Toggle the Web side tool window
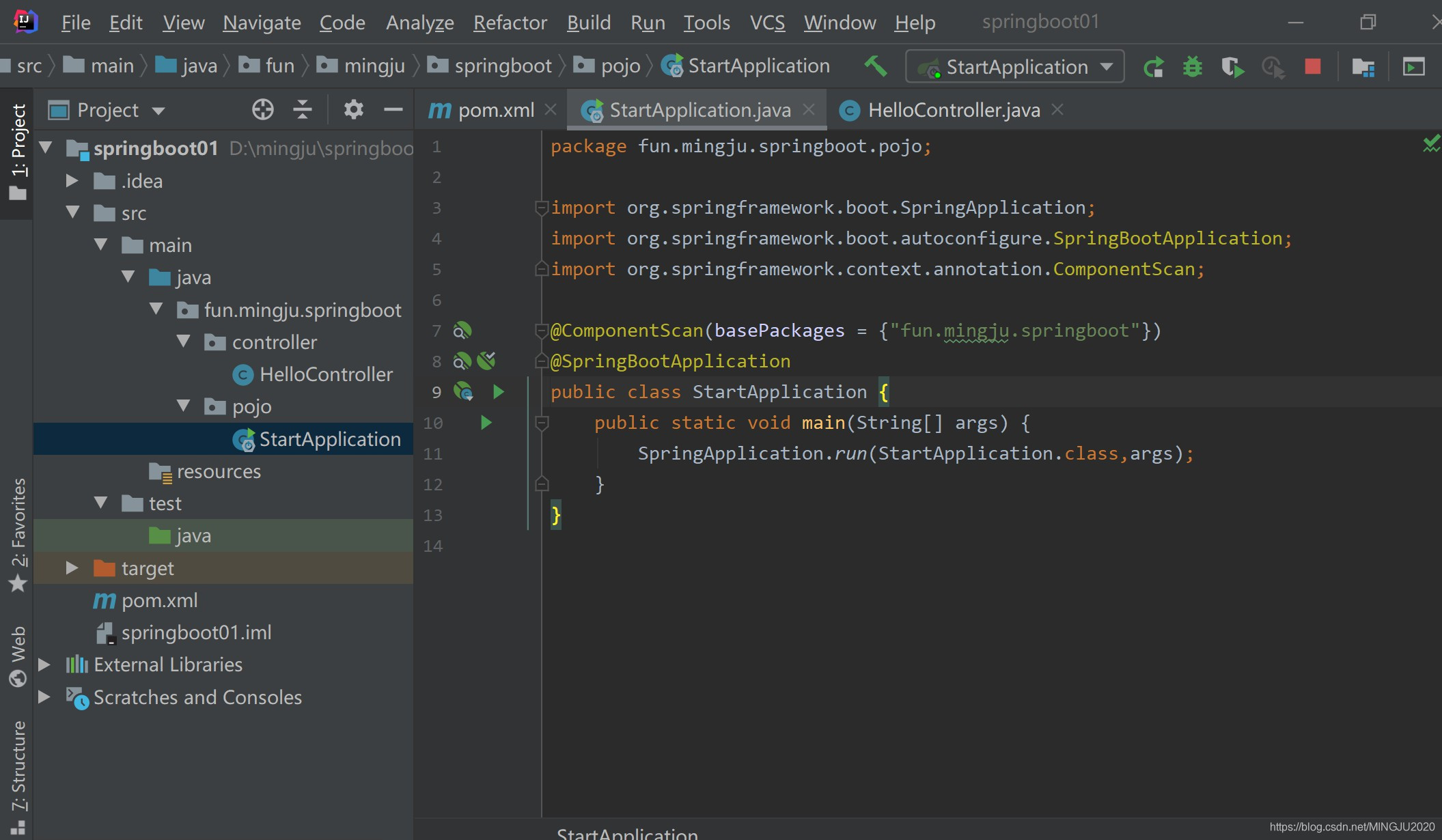 pos(18,656)
